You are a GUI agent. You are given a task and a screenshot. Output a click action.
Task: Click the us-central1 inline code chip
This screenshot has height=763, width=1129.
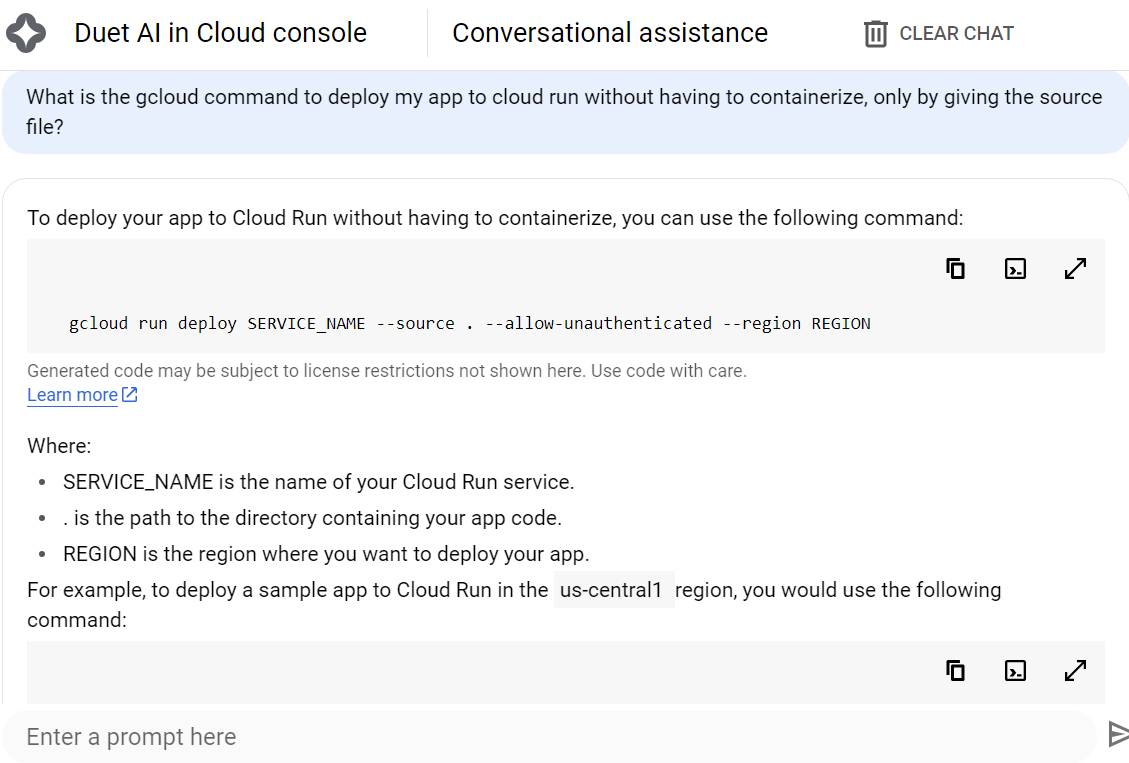coord(613,590)
